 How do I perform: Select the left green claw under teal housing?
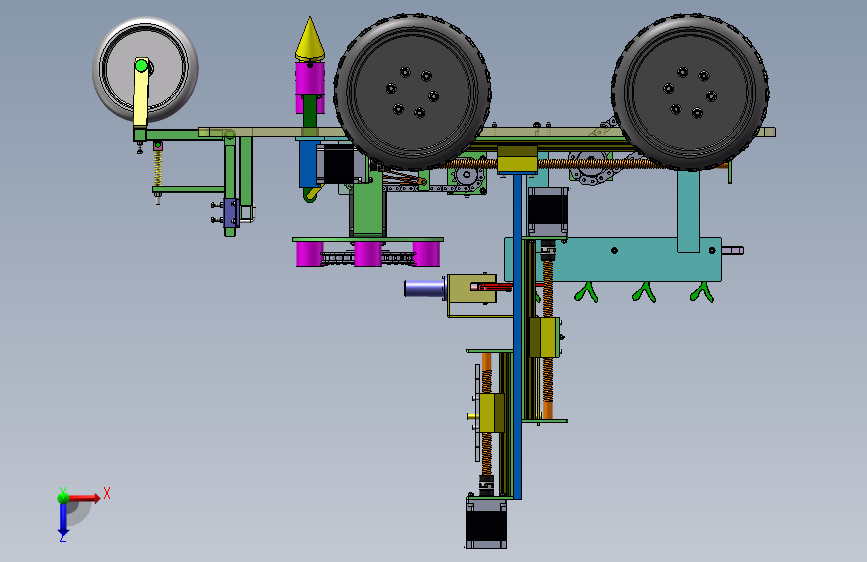(x=586, y=292)
